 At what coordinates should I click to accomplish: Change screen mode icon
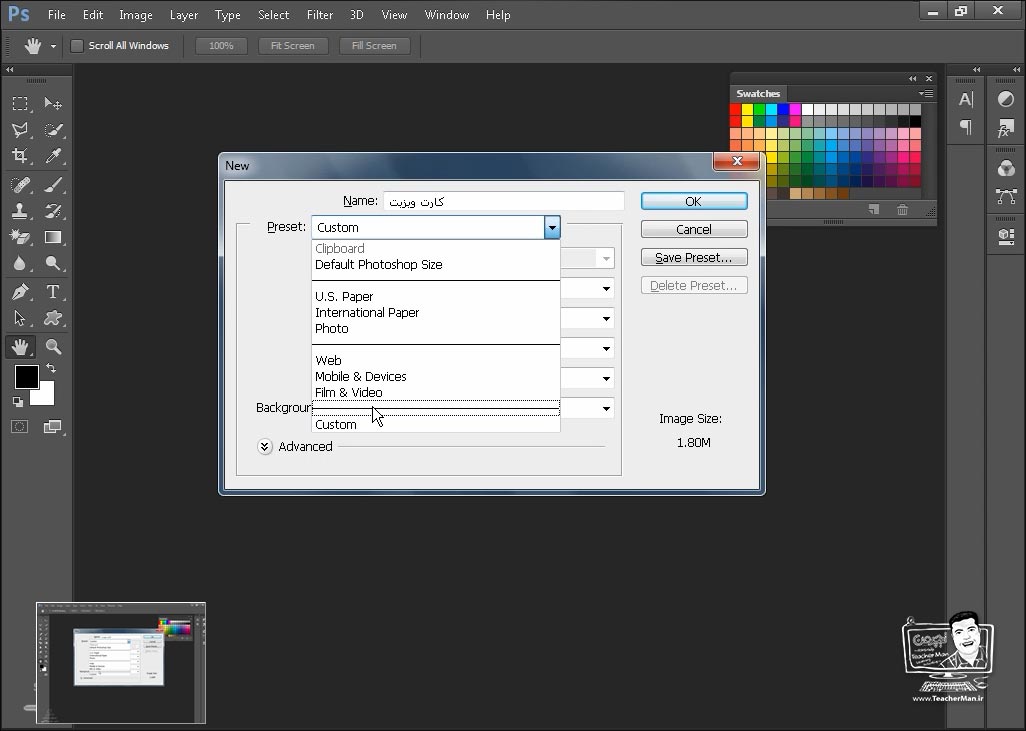pyautogui.click(x=52, y=427)
